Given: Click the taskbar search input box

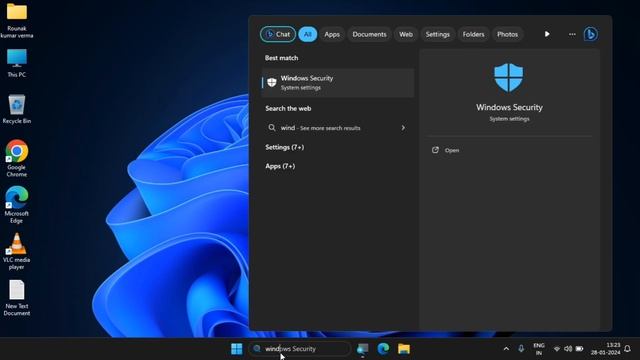Looking at the screenshot, I should tap(300, 349).
